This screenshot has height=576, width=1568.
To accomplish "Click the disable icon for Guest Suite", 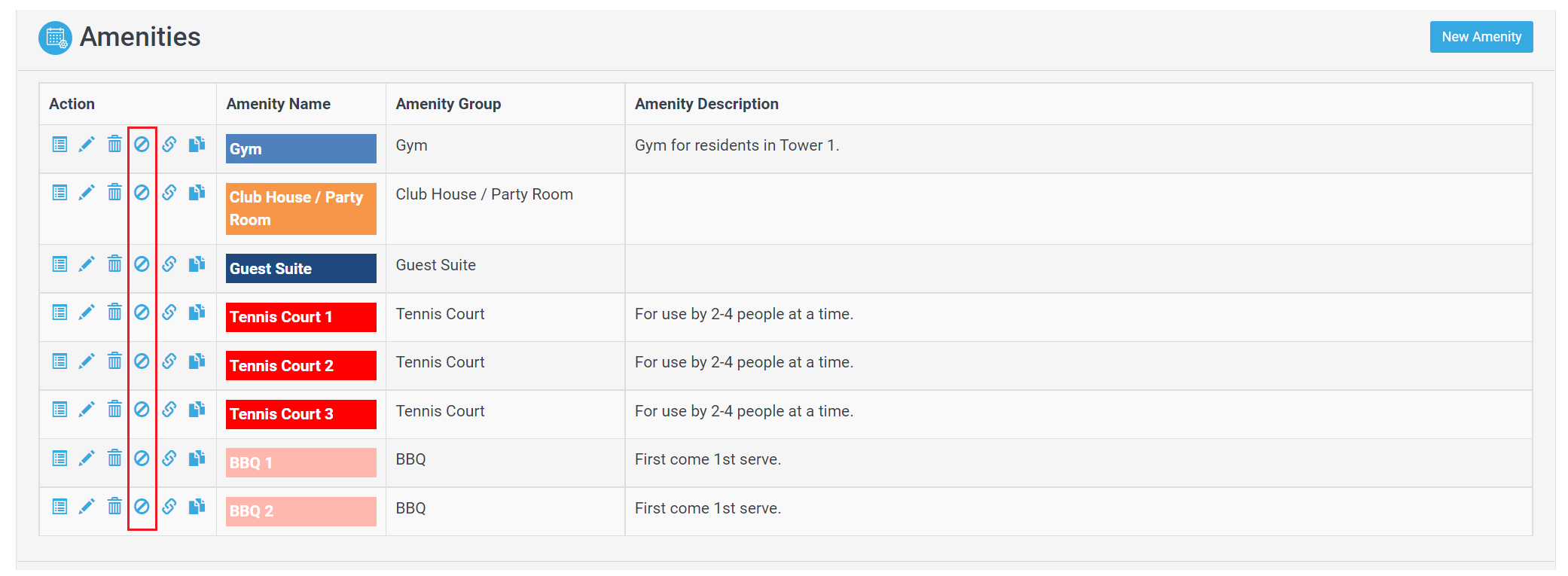I will click(x=142, y=264).
